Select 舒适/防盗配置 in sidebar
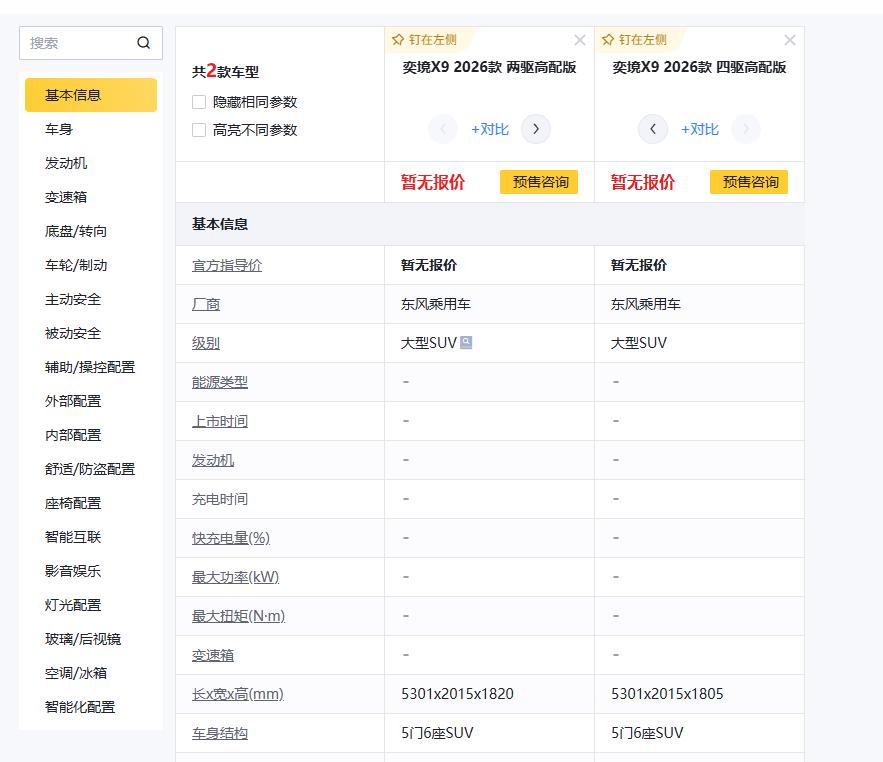Image resolution: width=883 pixels, height=762 pixels. click(90, 469)
